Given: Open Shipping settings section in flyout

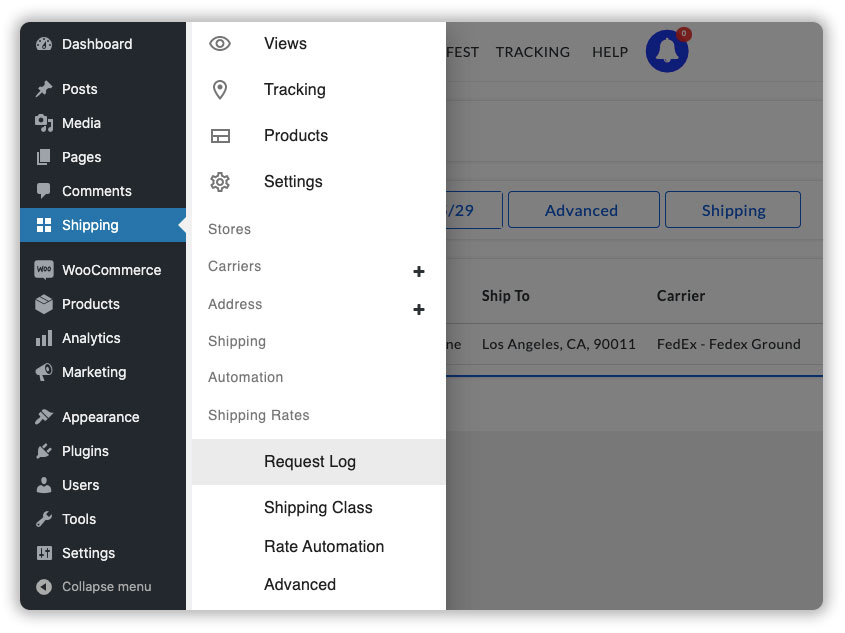Looking at the screenshot, I should pyautogui.click(x=237, y=342).
